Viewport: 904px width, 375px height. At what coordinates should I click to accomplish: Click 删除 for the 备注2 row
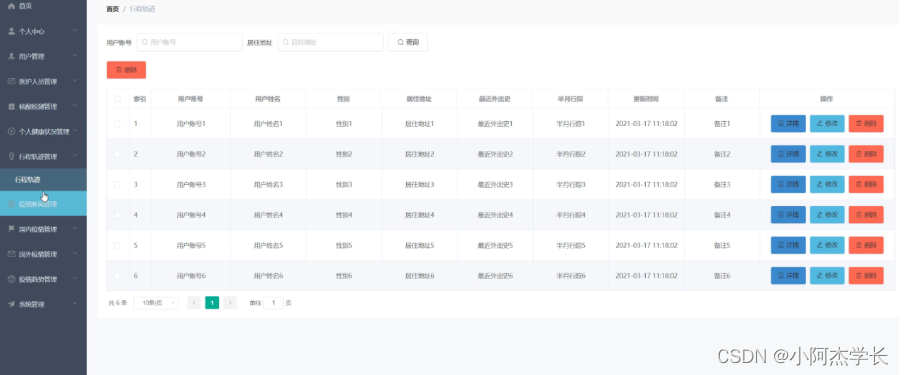click(x=866, y=154)
